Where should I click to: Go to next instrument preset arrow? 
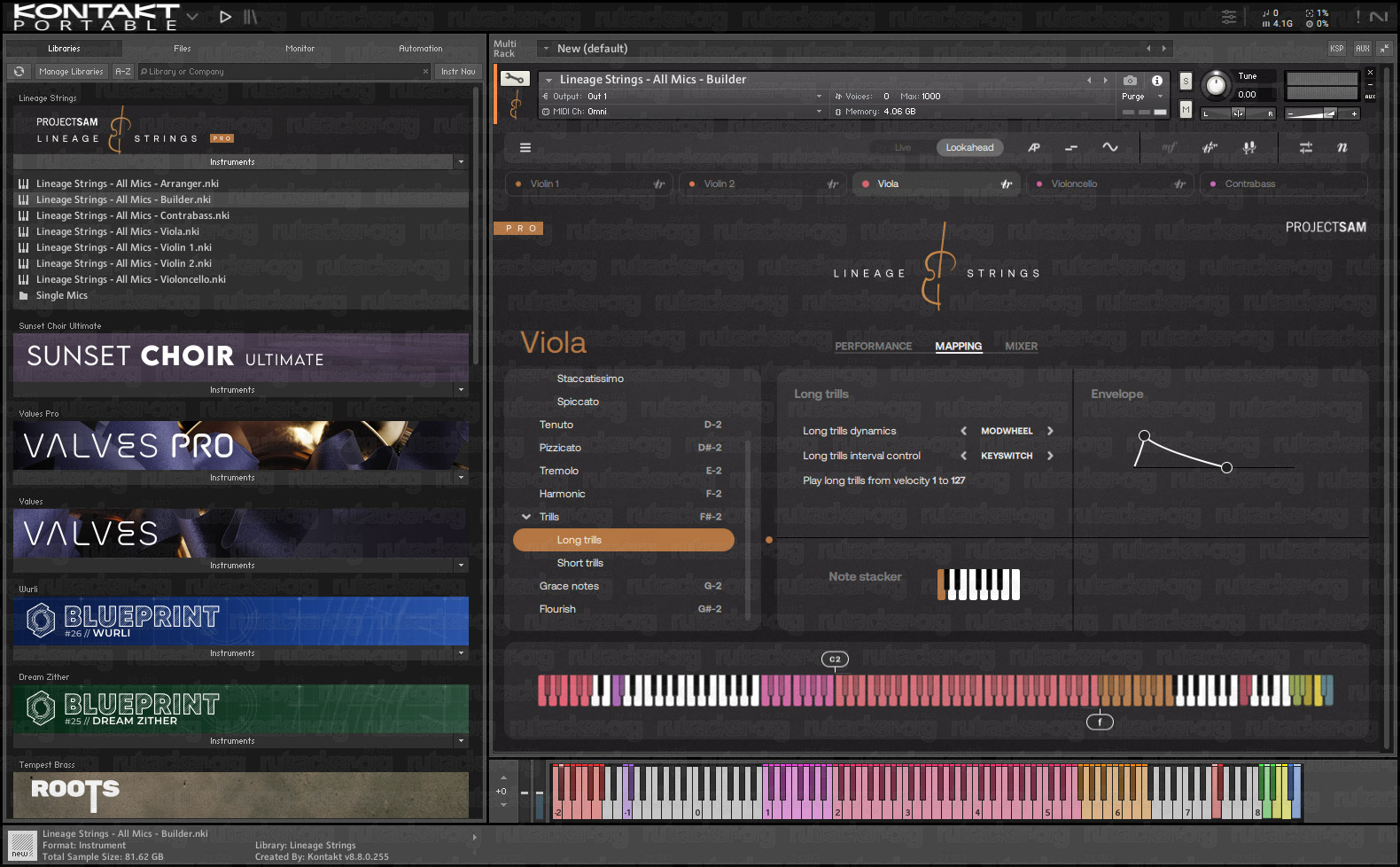[1105, 80]
